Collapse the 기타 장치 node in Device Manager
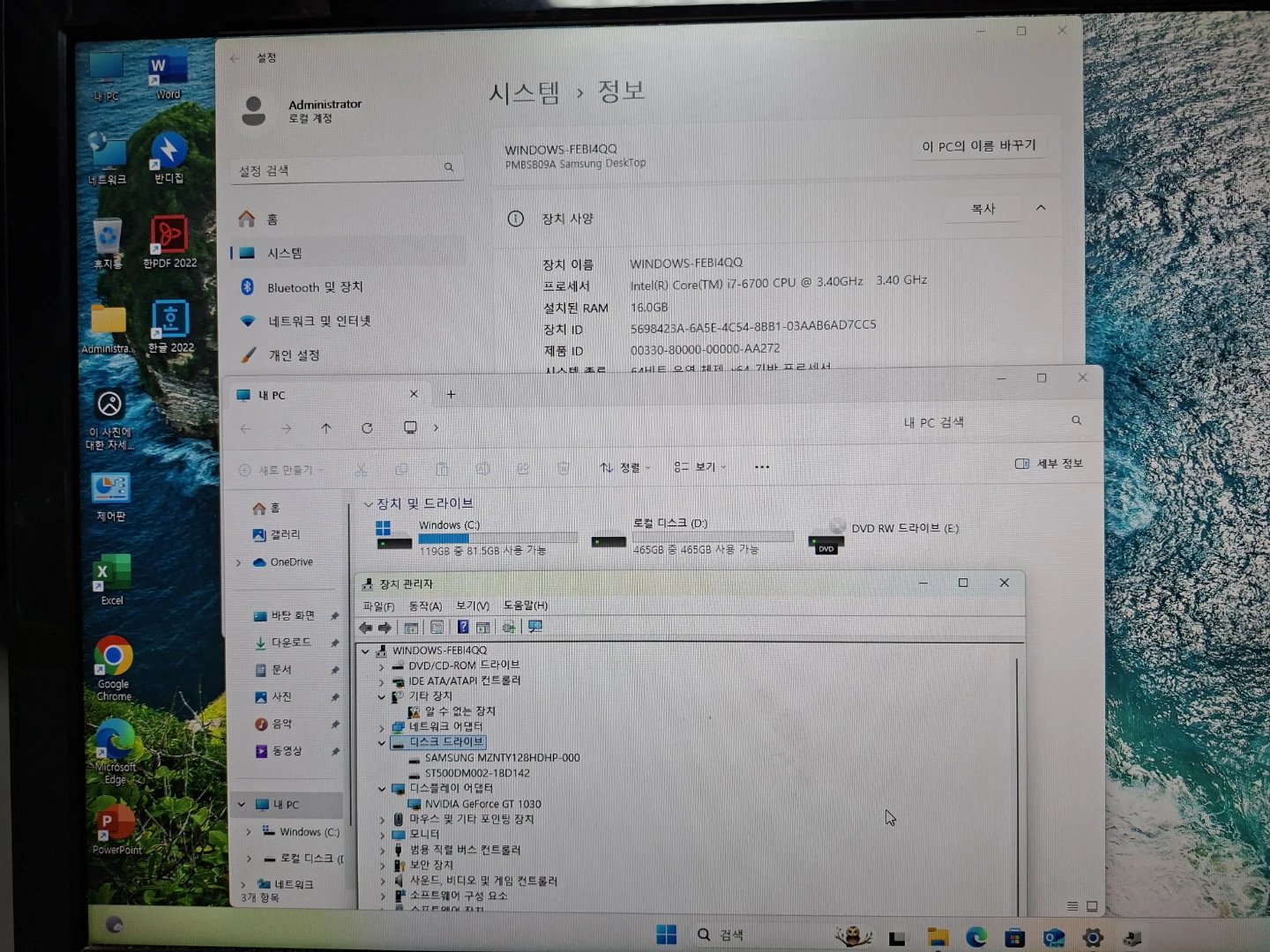 click(382, 696)
